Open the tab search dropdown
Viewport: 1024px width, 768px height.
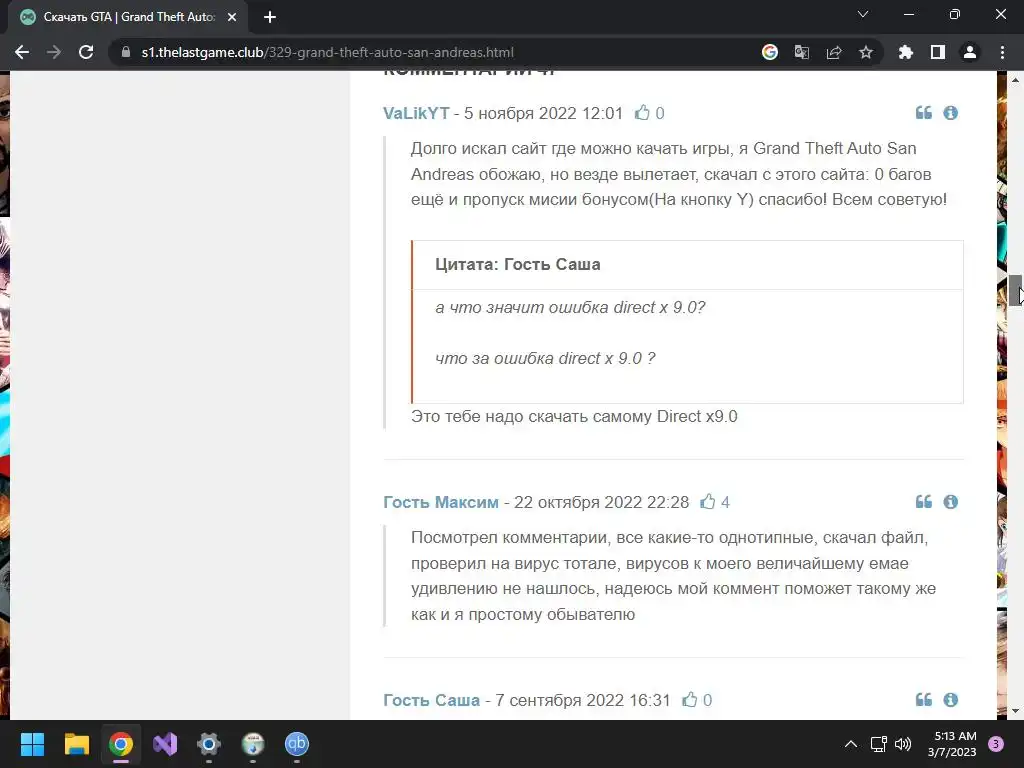(863, 14)
